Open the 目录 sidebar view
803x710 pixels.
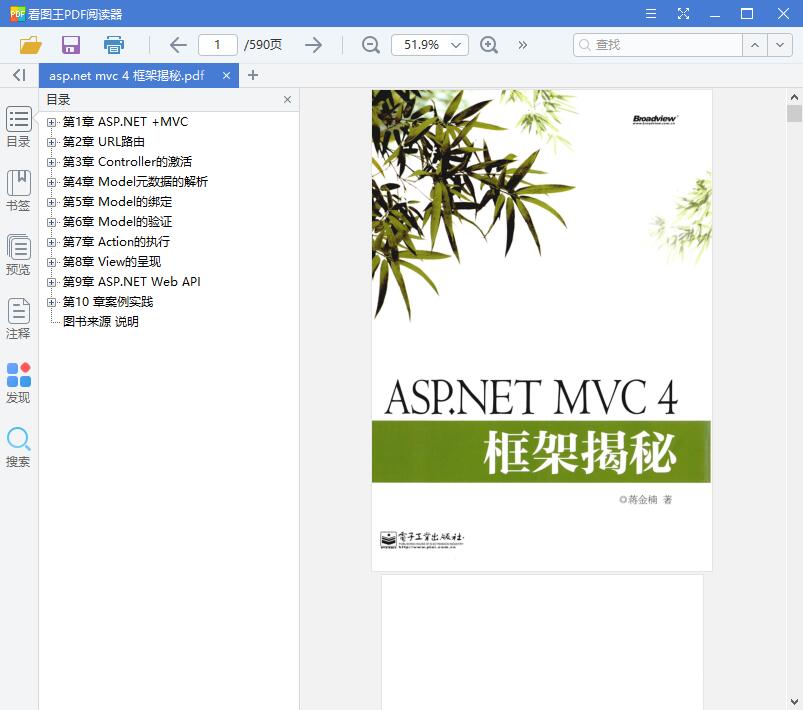[x=18, y=127]
